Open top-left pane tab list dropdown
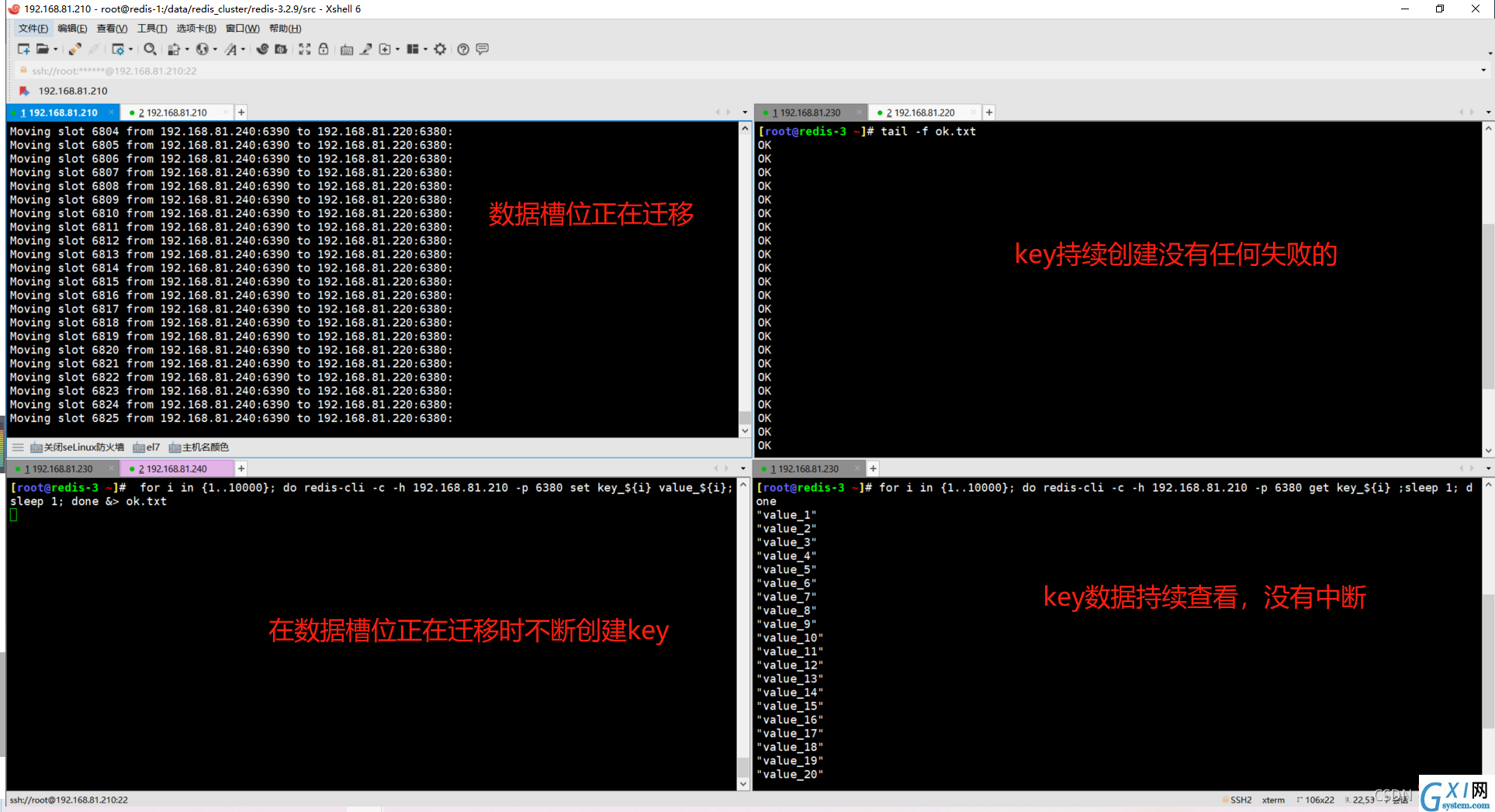This screenshot has width=1495, height=812. click(x=745, y=112)
